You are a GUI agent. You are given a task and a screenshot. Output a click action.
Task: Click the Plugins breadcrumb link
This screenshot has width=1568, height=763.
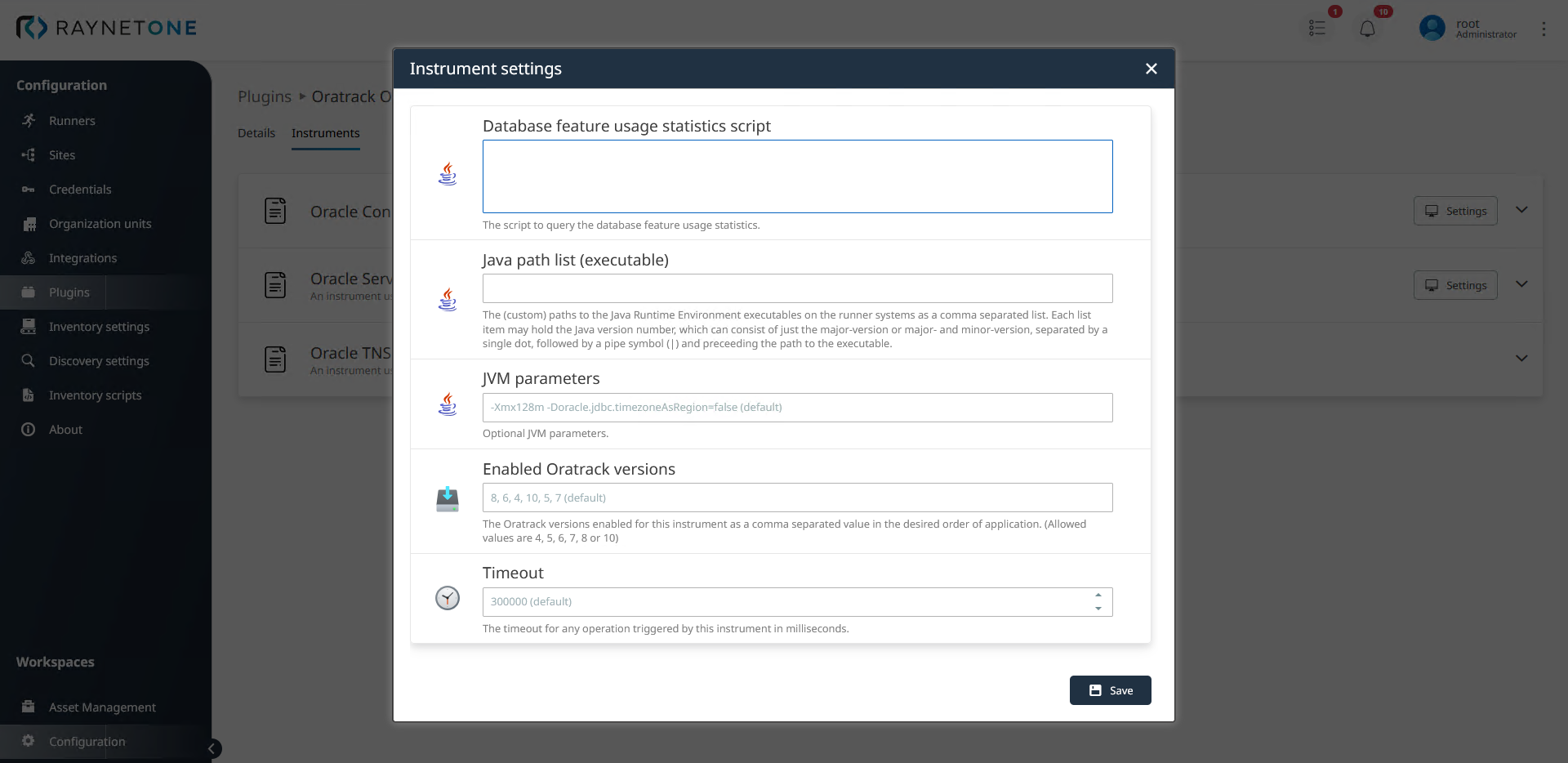[265, 96]
